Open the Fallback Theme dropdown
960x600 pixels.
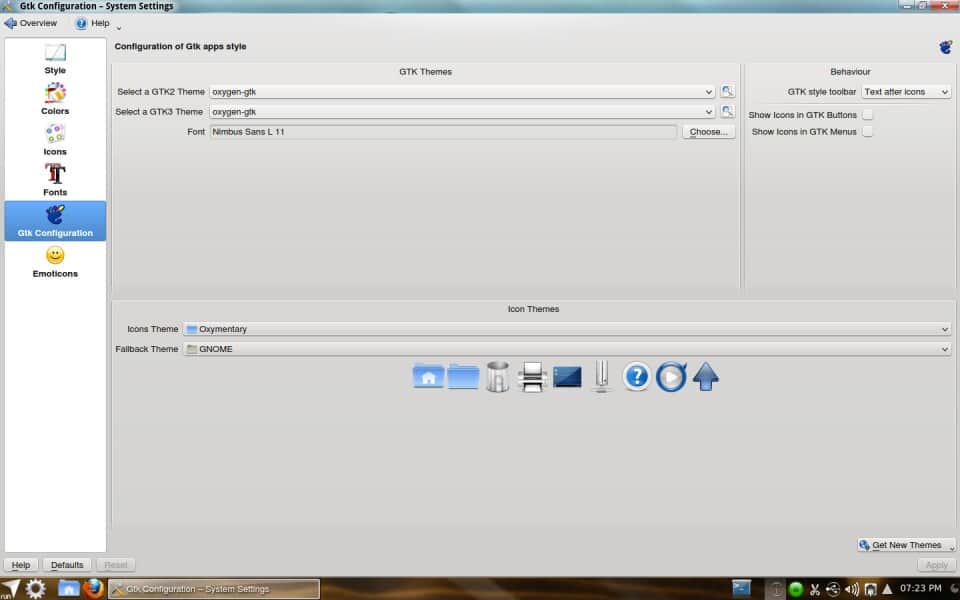(x=567, y=349)
